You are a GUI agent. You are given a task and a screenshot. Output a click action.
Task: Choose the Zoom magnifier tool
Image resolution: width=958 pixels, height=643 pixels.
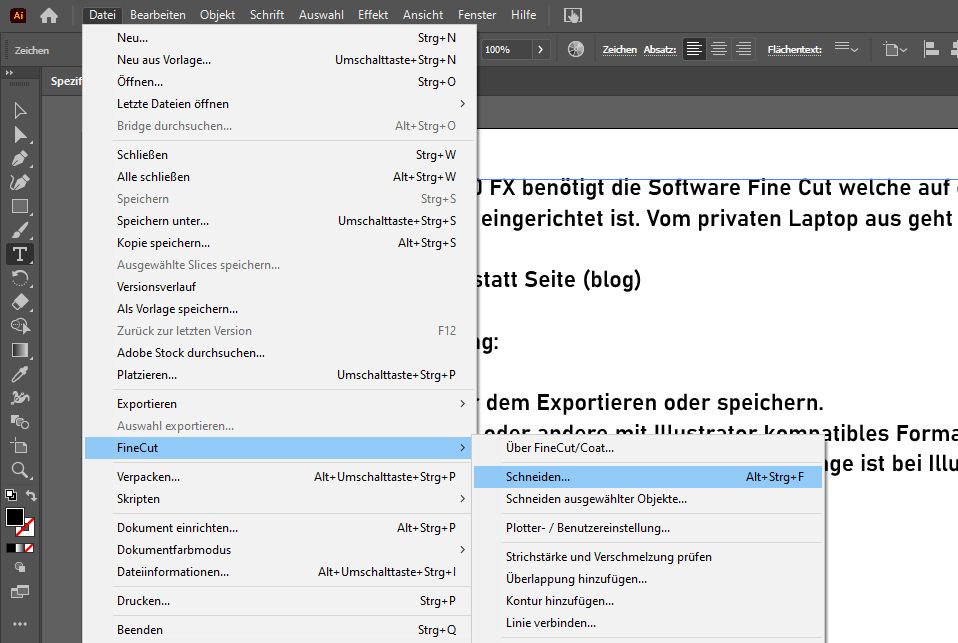pos(19,469)
